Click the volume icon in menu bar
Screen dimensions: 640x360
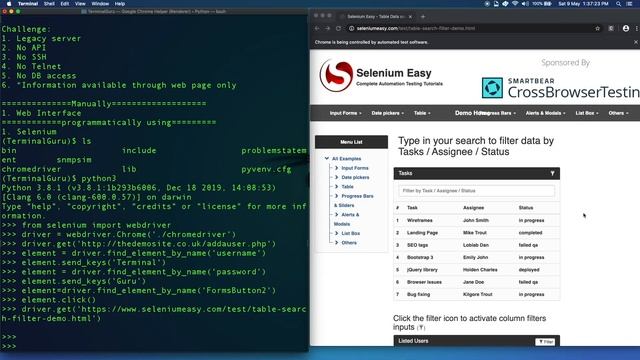click(525, 4)
